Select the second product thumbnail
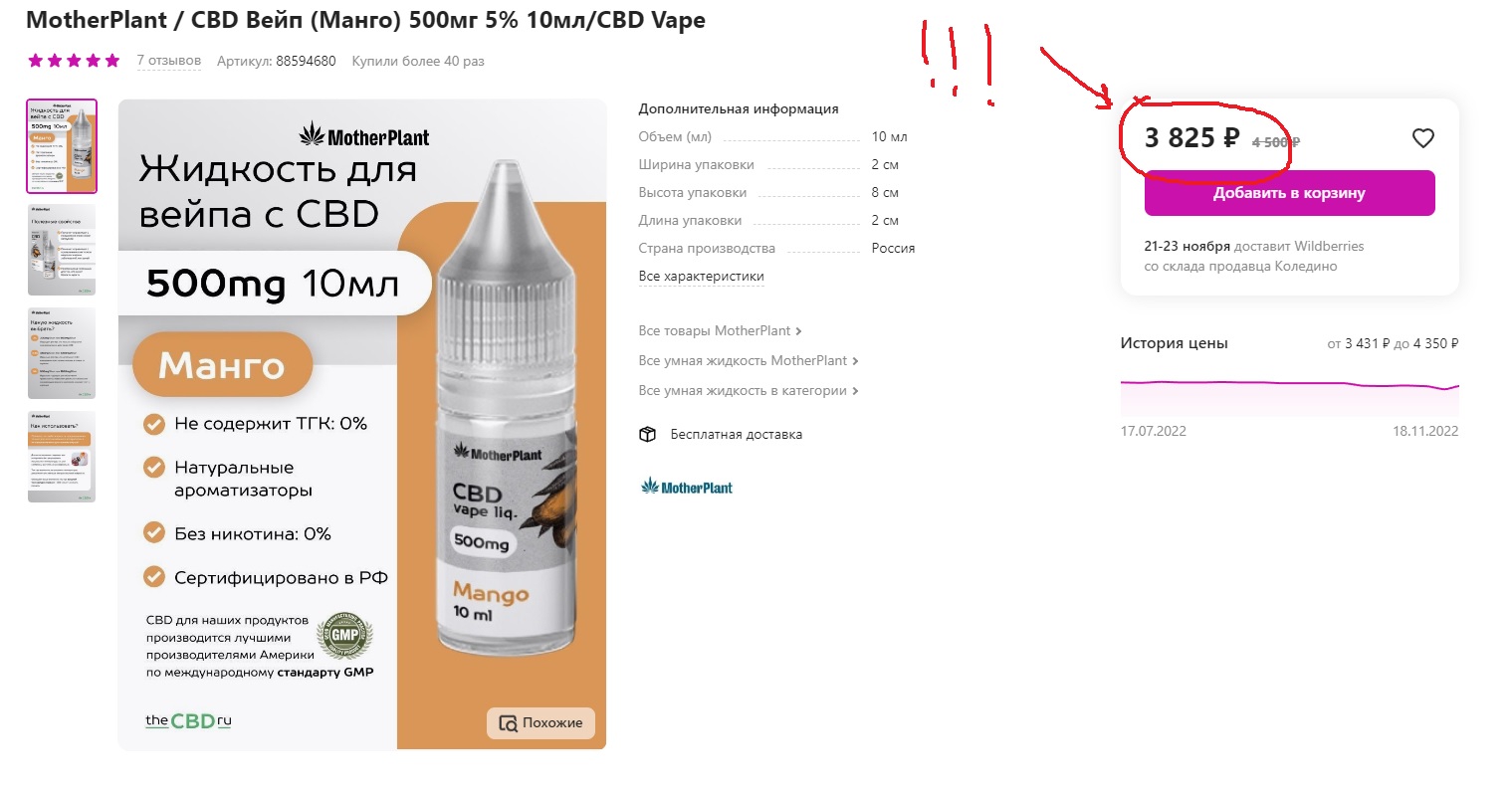This screenshot has width=1512, height=797. pos(62,250)
